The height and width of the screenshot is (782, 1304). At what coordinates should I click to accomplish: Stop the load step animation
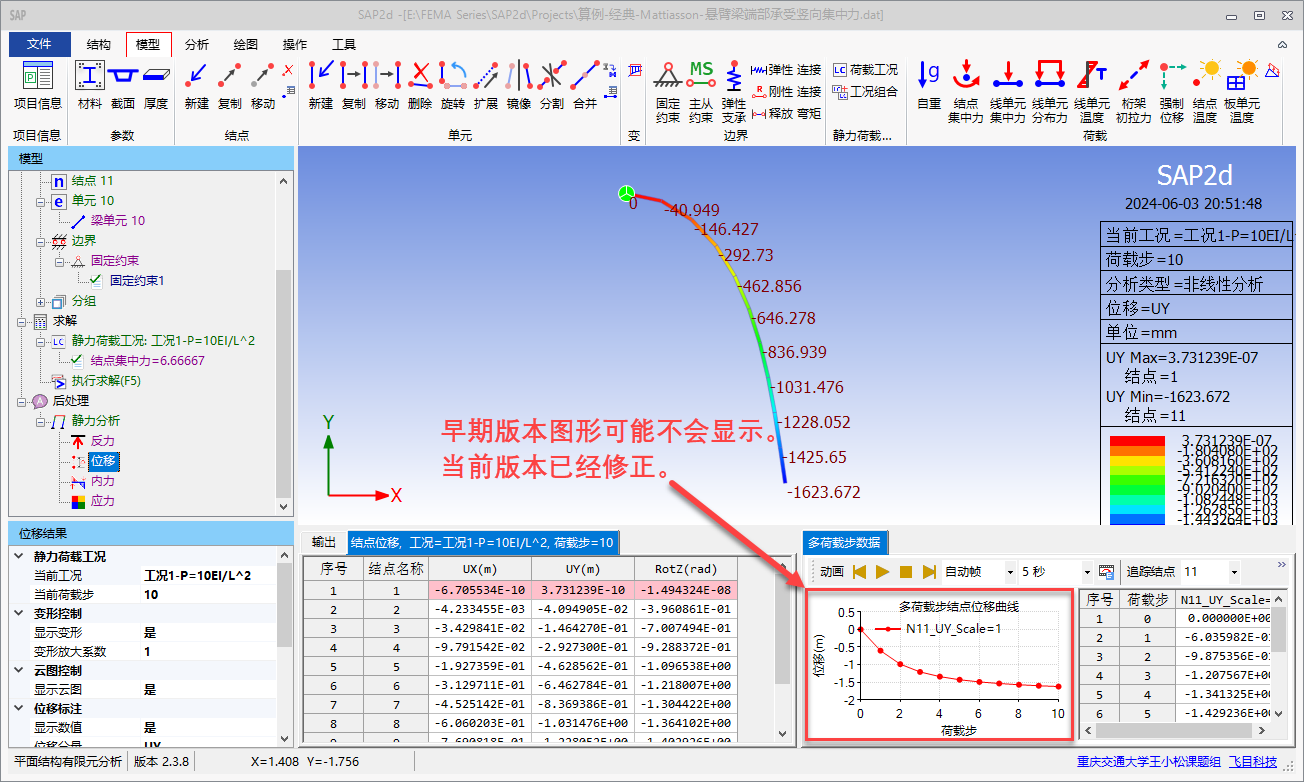906,572
